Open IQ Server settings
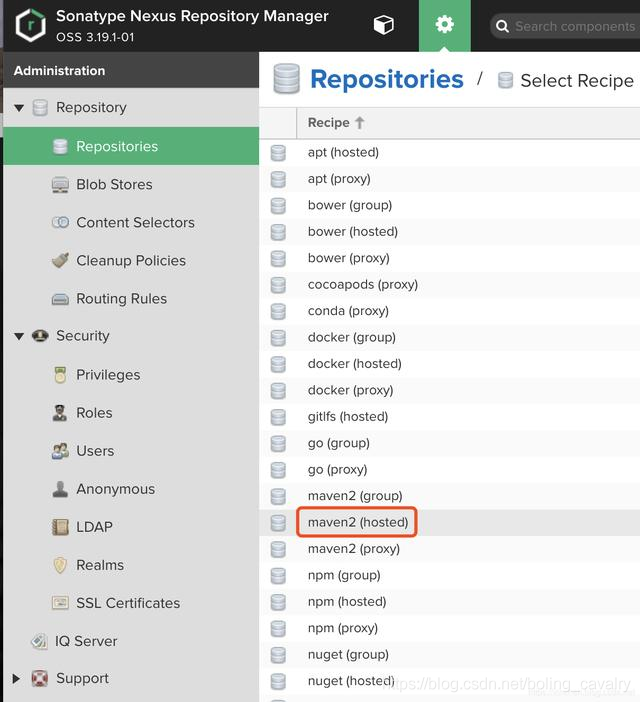The height and width of the screenshot is (702, 640). (x=86, y=641)
